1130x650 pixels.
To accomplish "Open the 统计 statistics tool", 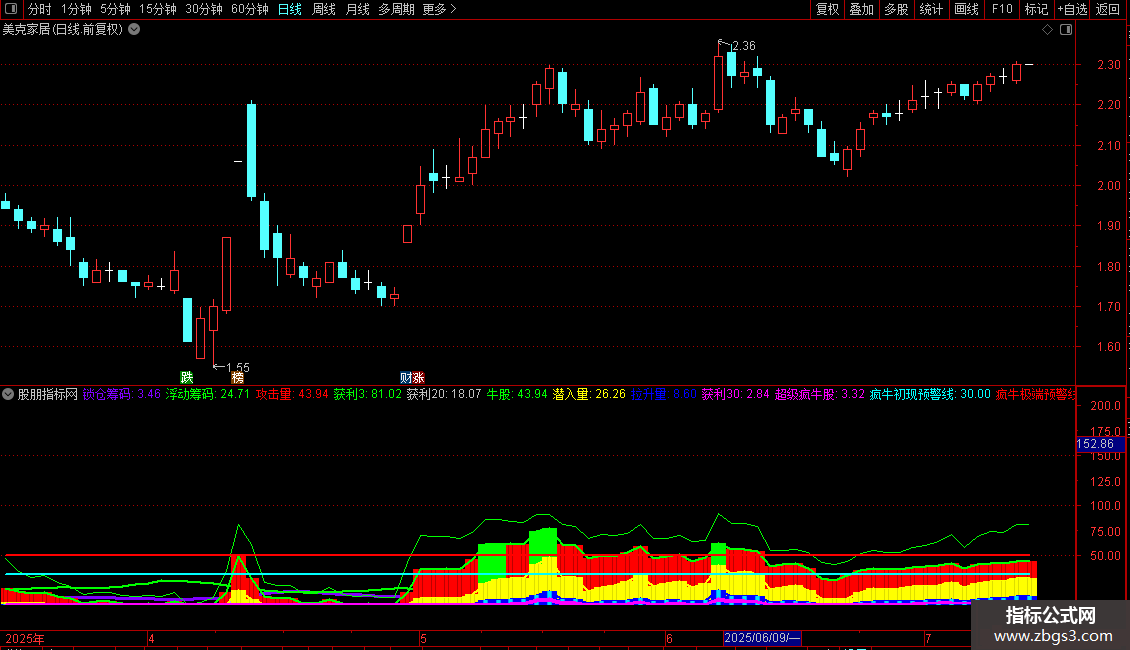I will click(930, 9).
